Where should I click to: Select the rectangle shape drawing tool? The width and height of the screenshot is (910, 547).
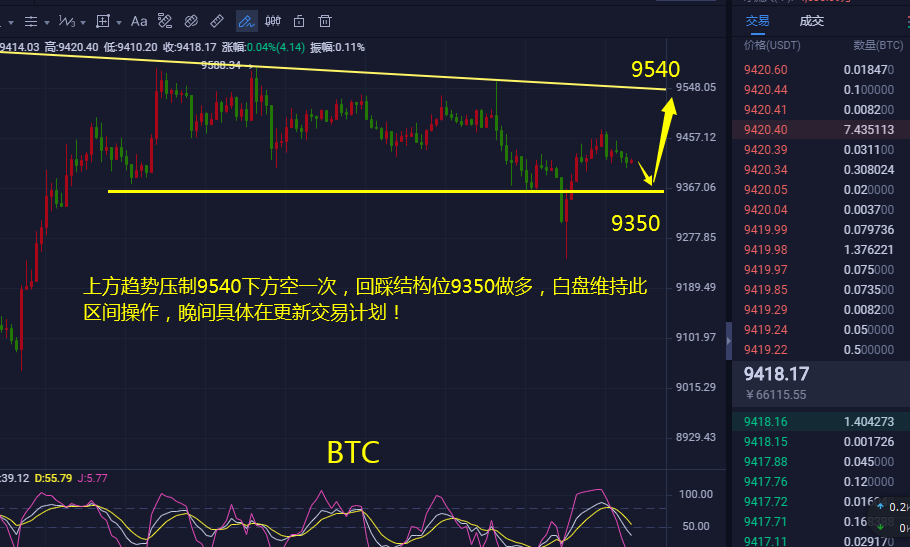[x=103, y=21]
